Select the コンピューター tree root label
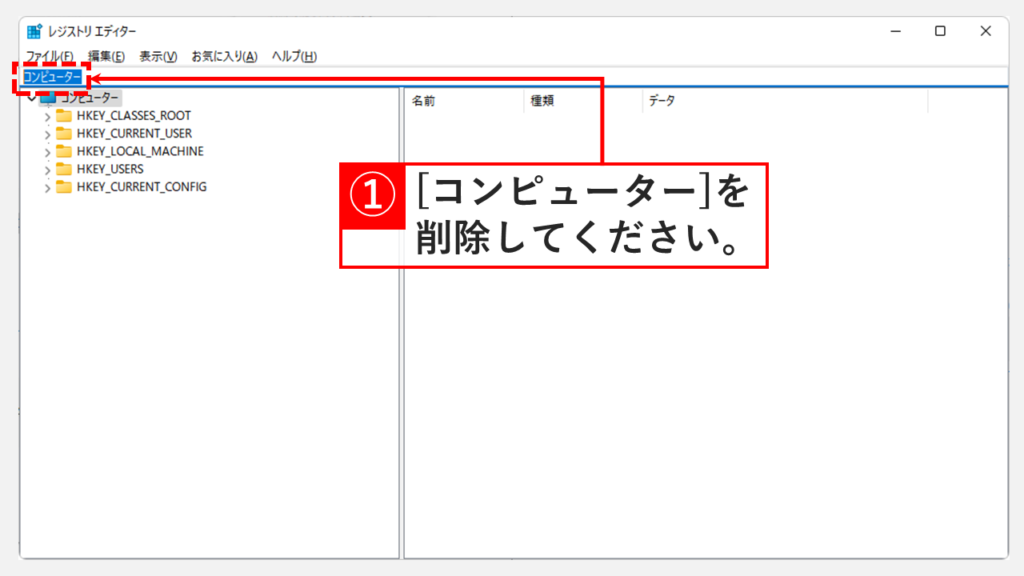This screenshot has height=576, width=1024. (89, 98)
